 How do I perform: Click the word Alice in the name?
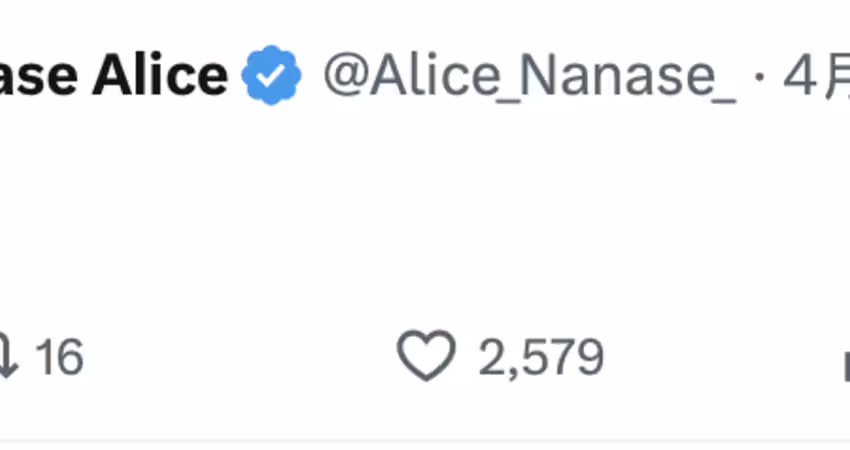160,77
